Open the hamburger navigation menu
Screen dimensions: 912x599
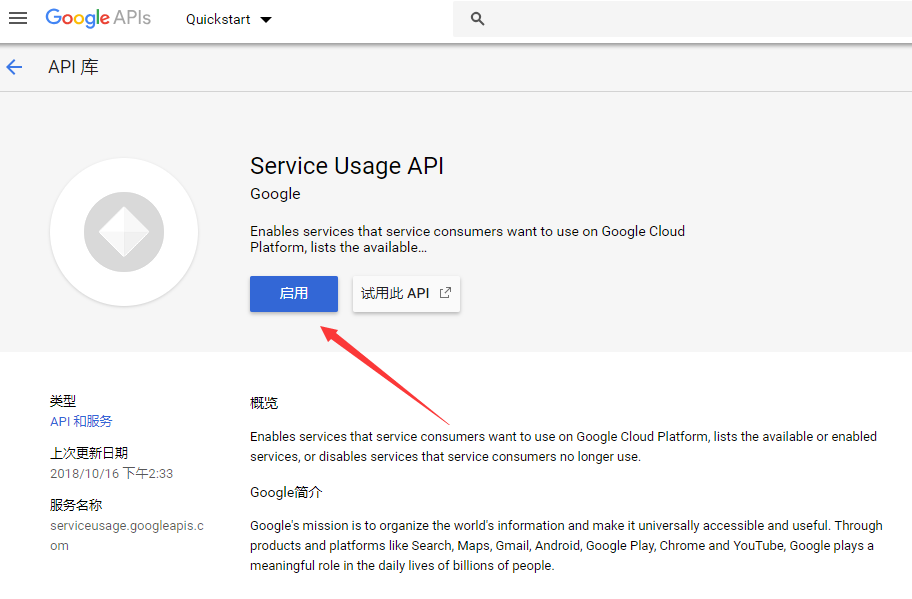(18, 19)
